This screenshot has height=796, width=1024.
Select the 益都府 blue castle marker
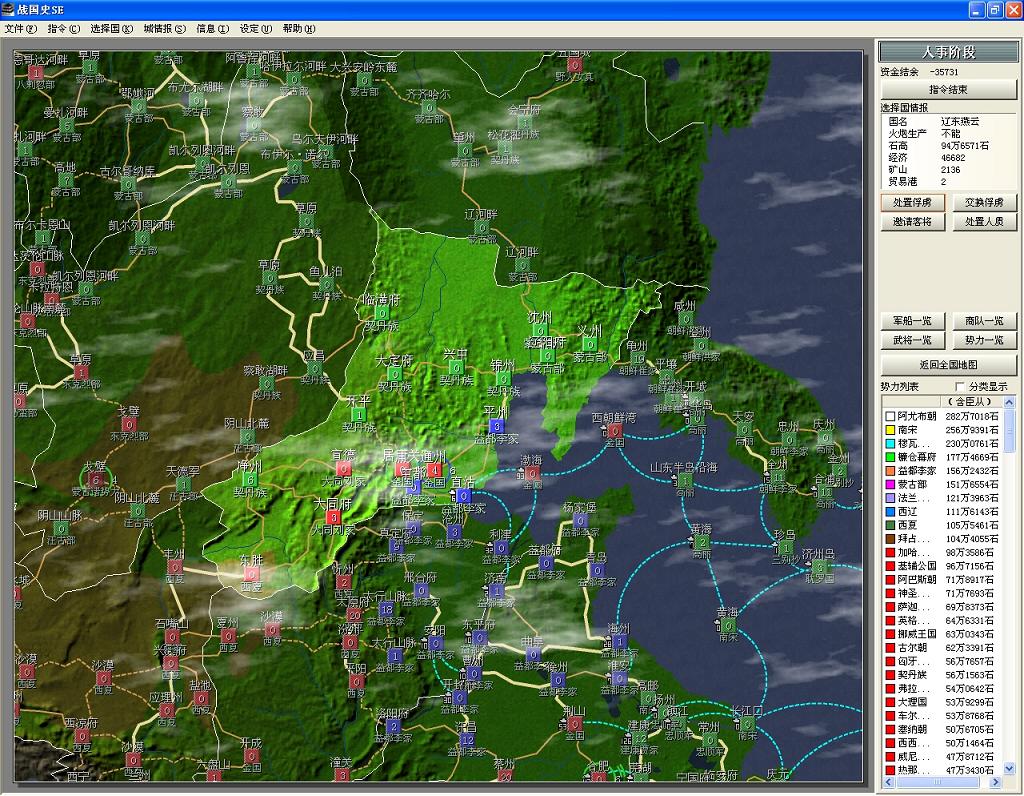546,563
